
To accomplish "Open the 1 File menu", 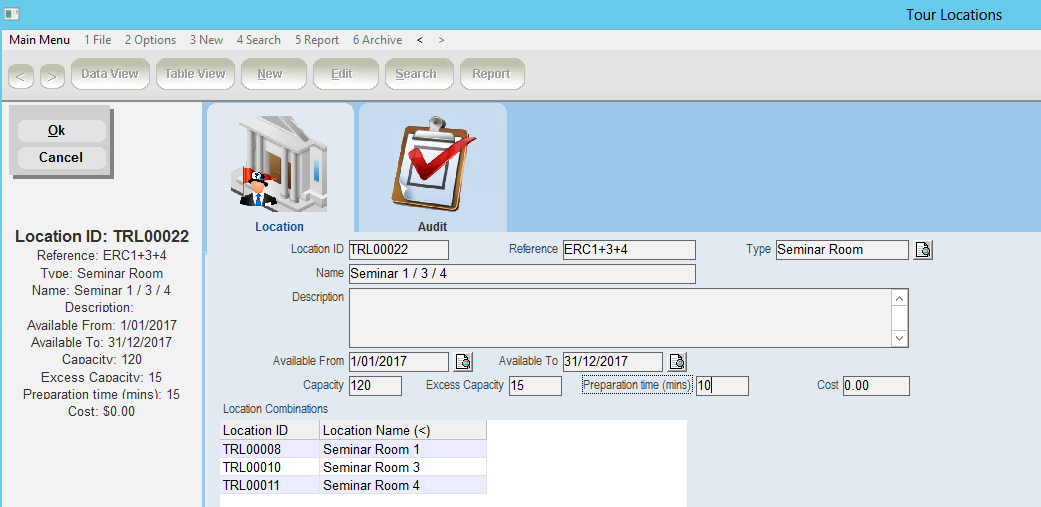I will click(98, 40).
